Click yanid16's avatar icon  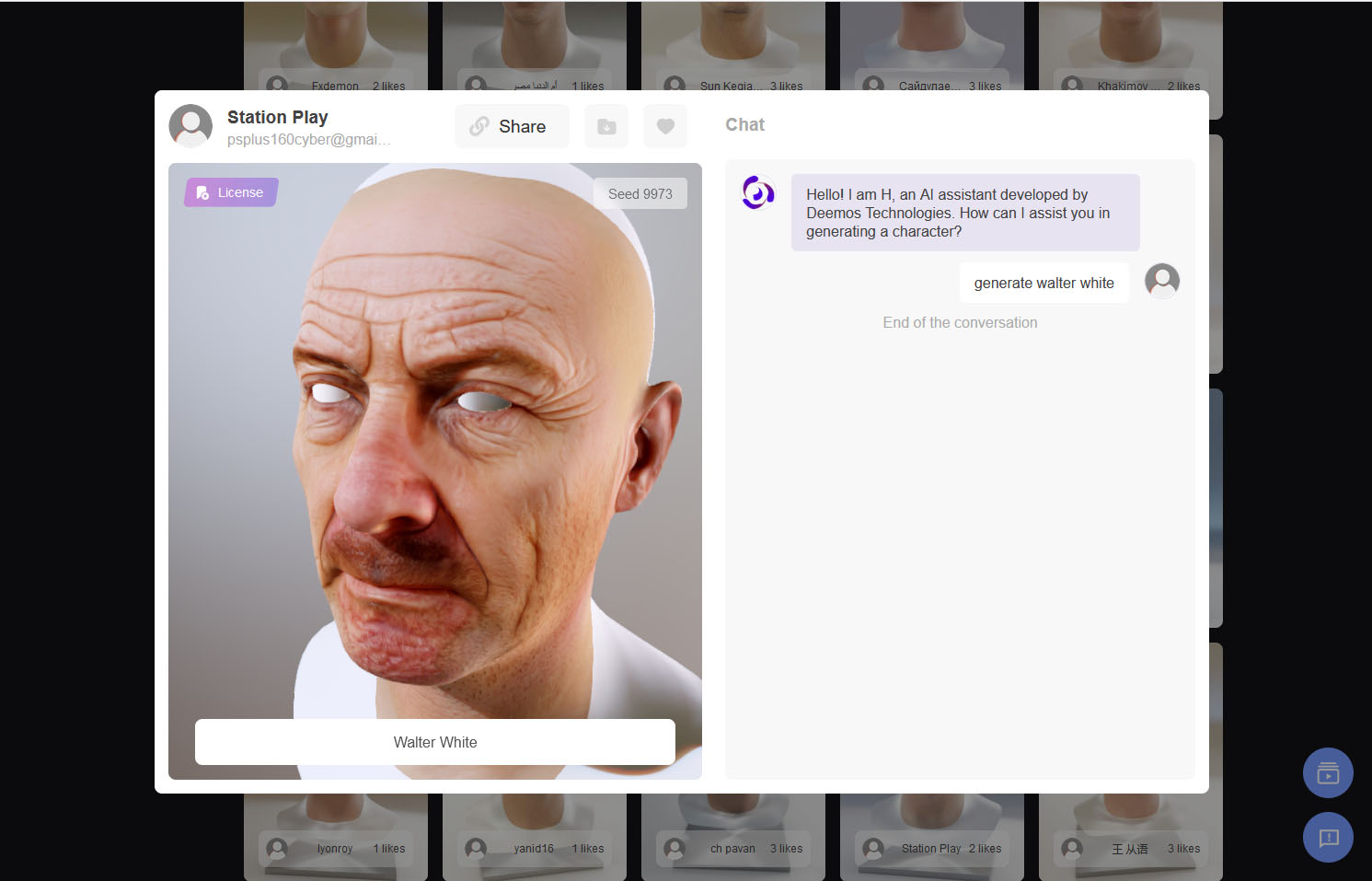[x=476, y=848]
